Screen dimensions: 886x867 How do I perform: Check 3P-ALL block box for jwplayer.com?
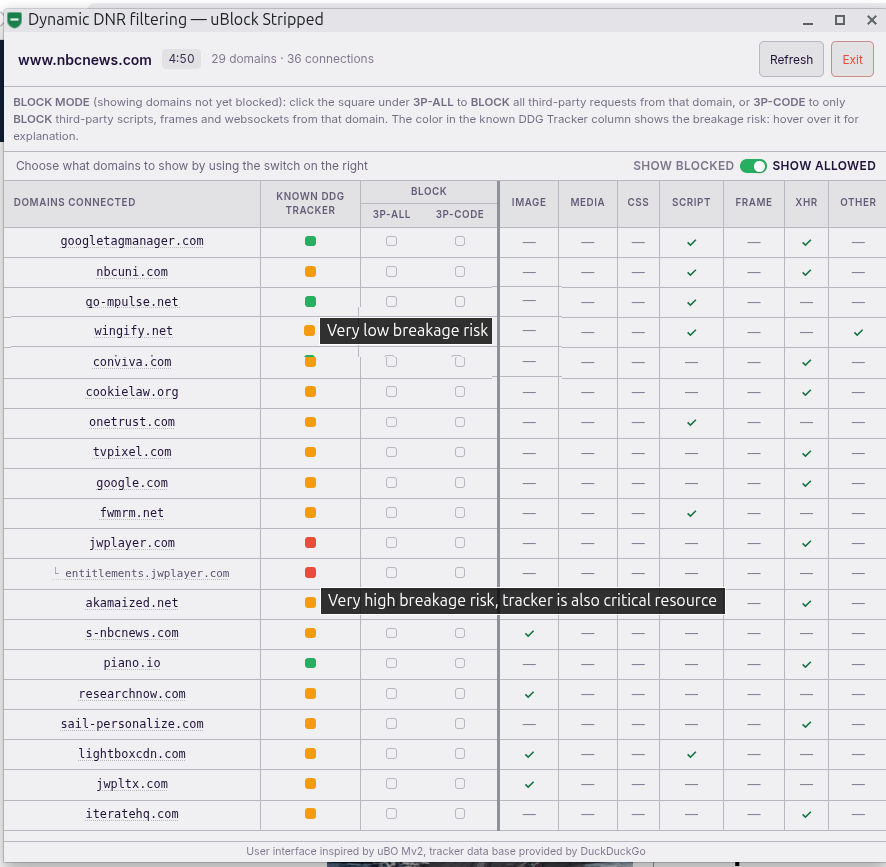coord(392,543)
